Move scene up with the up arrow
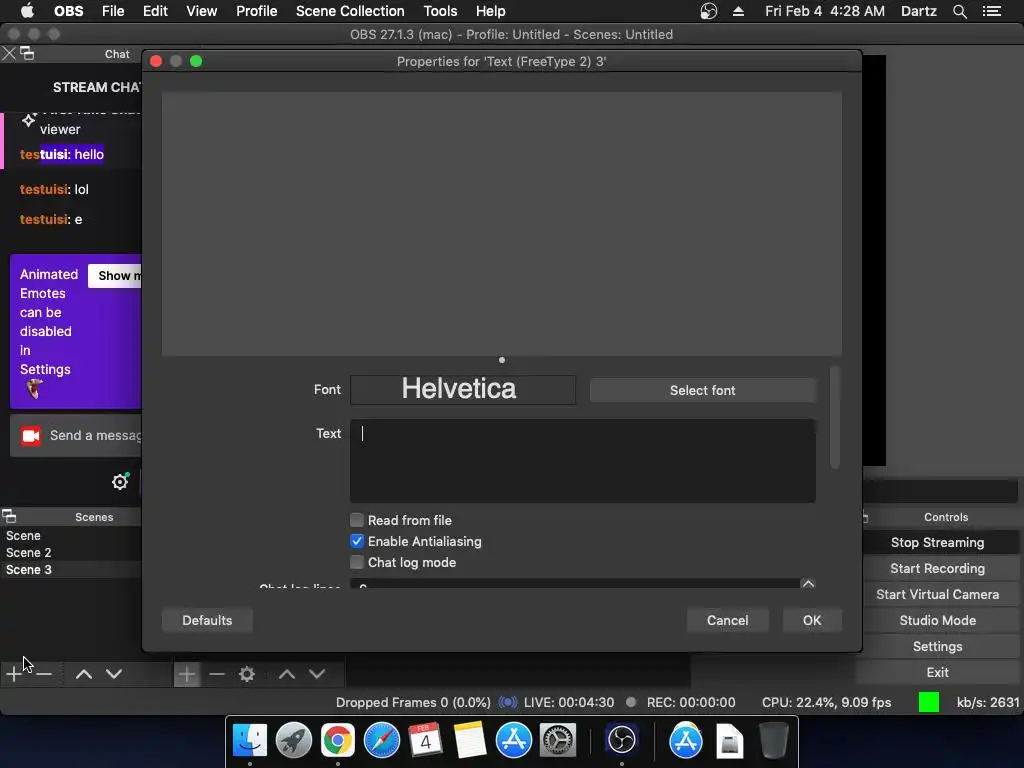 (84, 673)
